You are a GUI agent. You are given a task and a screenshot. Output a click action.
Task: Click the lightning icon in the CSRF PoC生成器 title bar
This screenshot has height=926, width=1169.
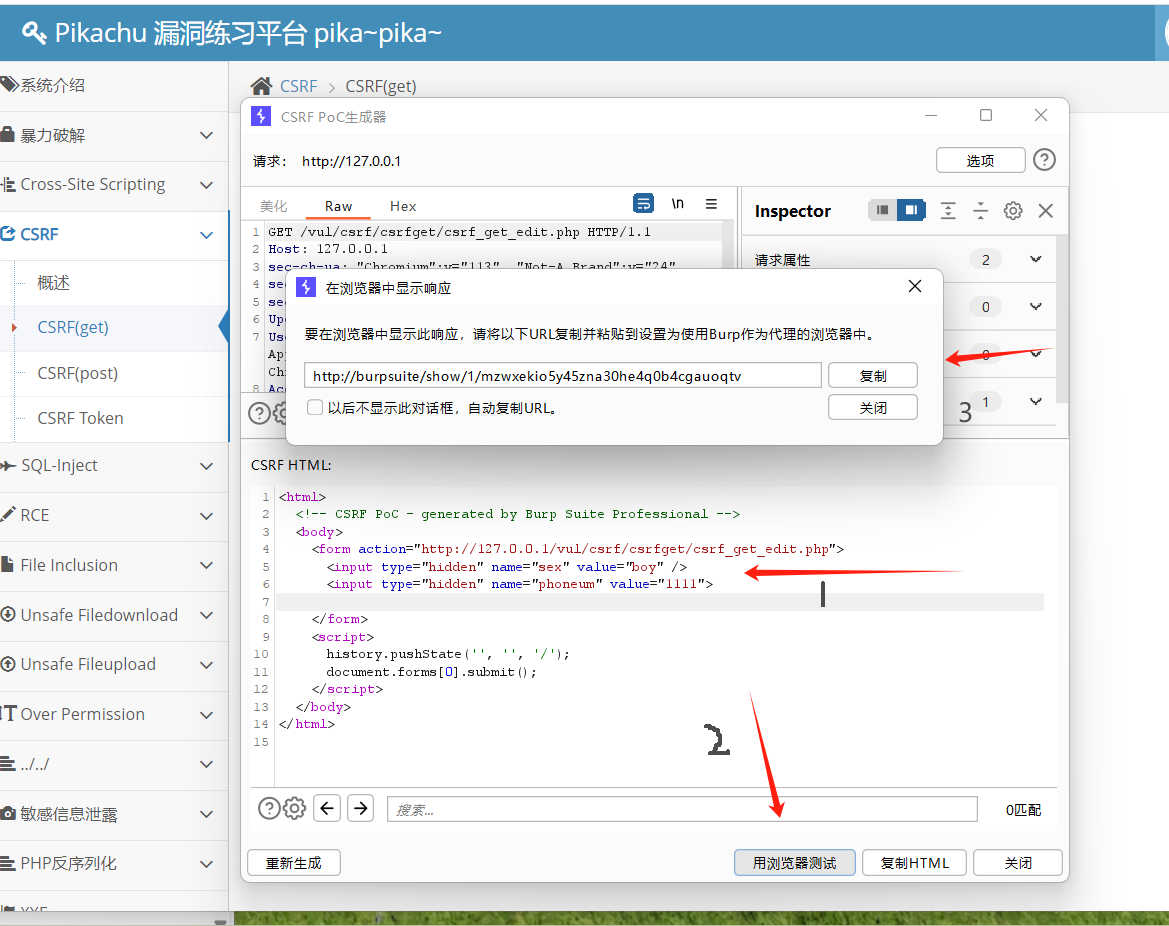tap(261, 116)
